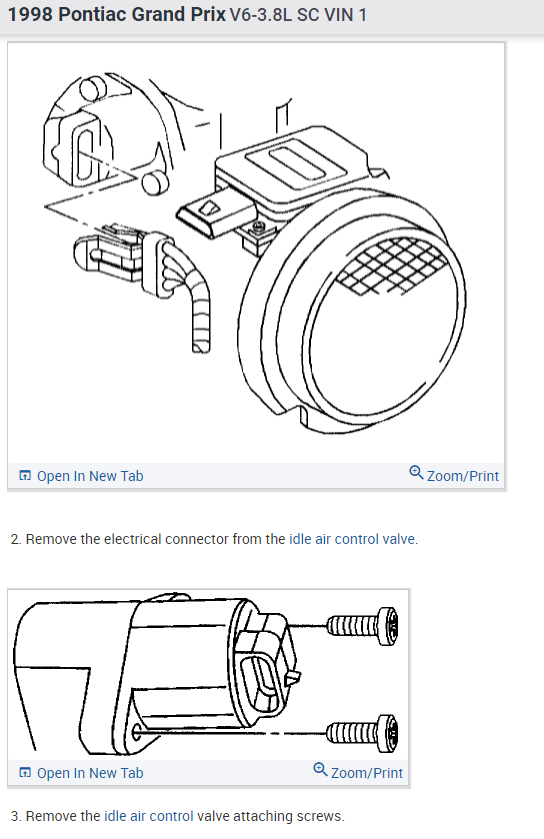This screenshot has height=839, width=544.
Task: Click the new-tab icon under the throttle body diagram
Action: (x=25, y=476)
